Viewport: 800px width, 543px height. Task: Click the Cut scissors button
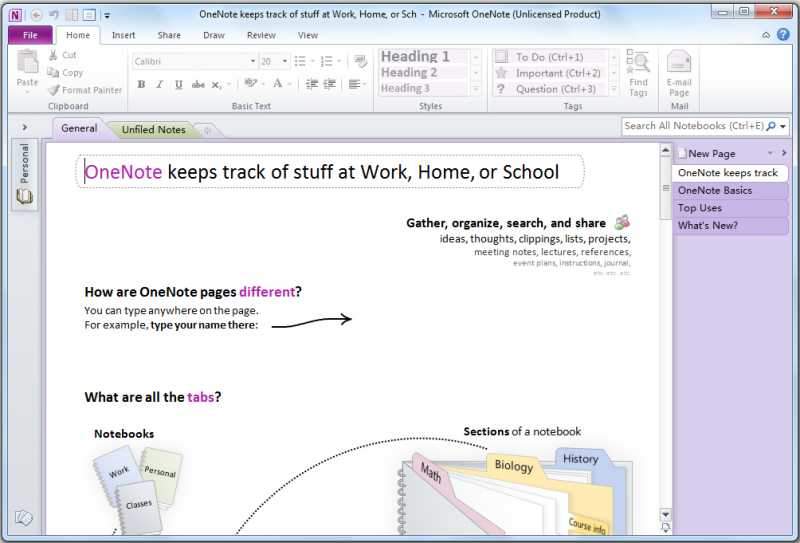[x=62, y=55]
